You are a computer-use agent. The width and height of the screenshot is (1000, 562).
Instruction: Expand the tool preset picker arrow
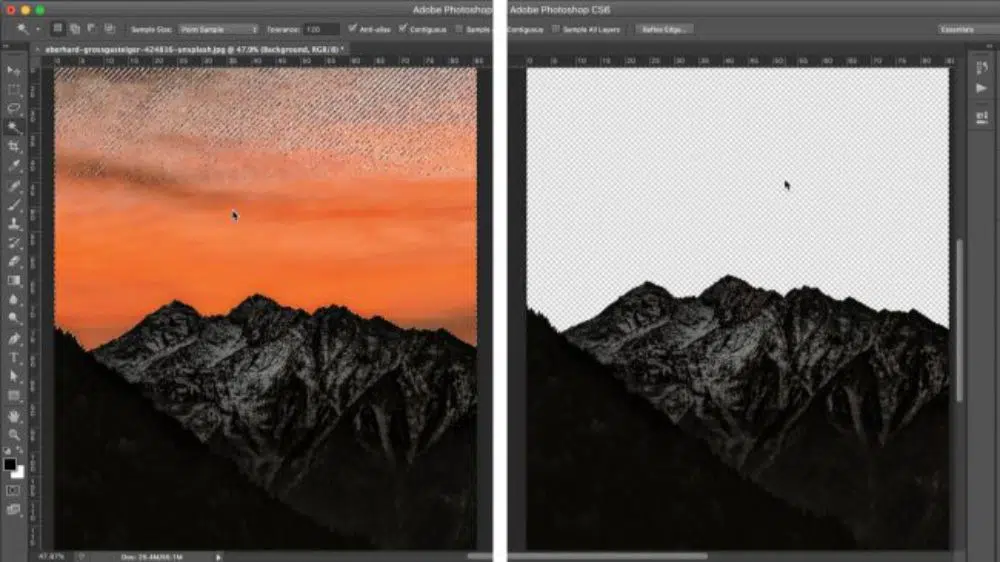(x=38, y=29)
